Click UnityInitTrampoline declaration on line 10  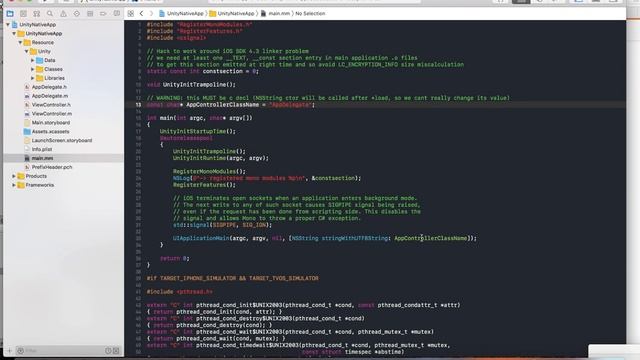tap(199, 84)
